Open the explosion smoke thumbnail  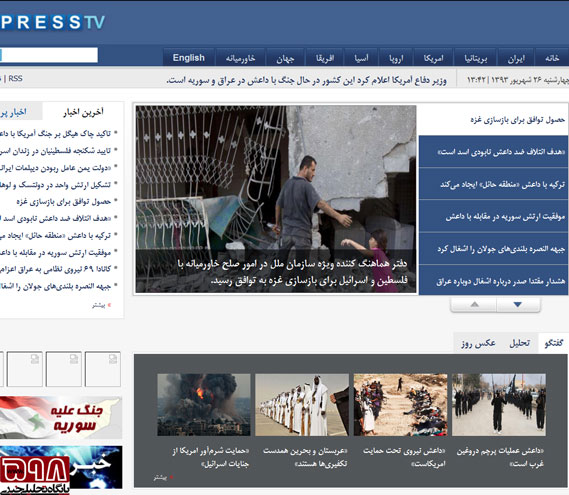(204, 405)
